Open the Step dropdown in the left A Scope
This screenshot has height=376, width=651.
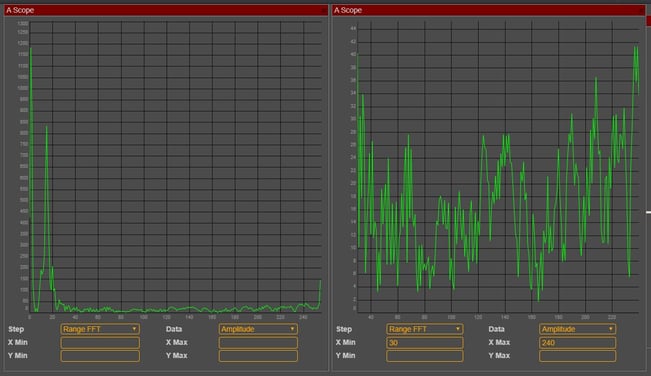click(x=100, y=329)
